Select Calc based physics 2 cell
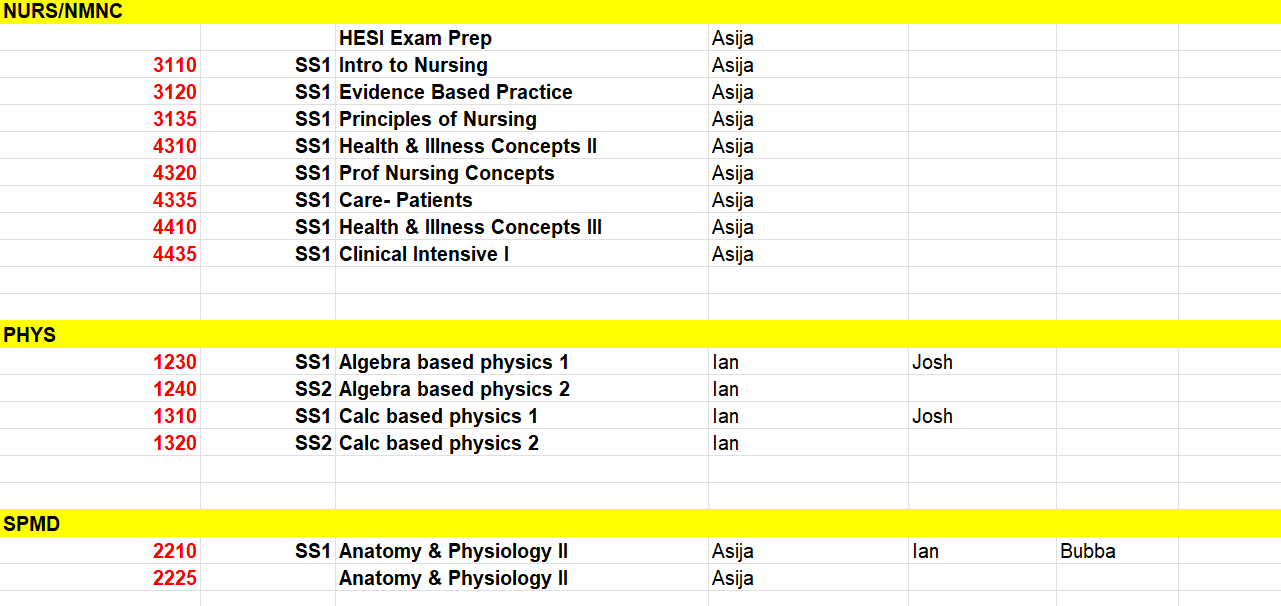The height and width of the screenshot is (606, 1281). pos(522,443)
